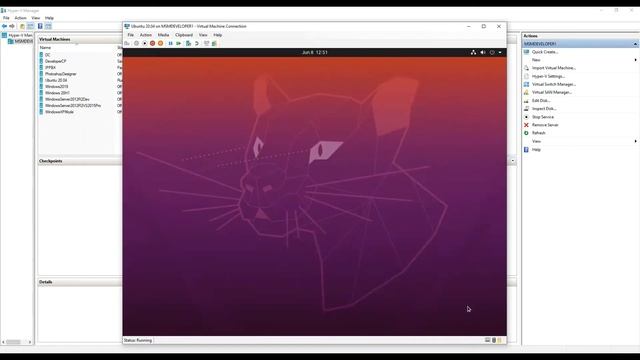
Task: Click the Checkpoint icon in VM toolbar
Action: [188, 43]
